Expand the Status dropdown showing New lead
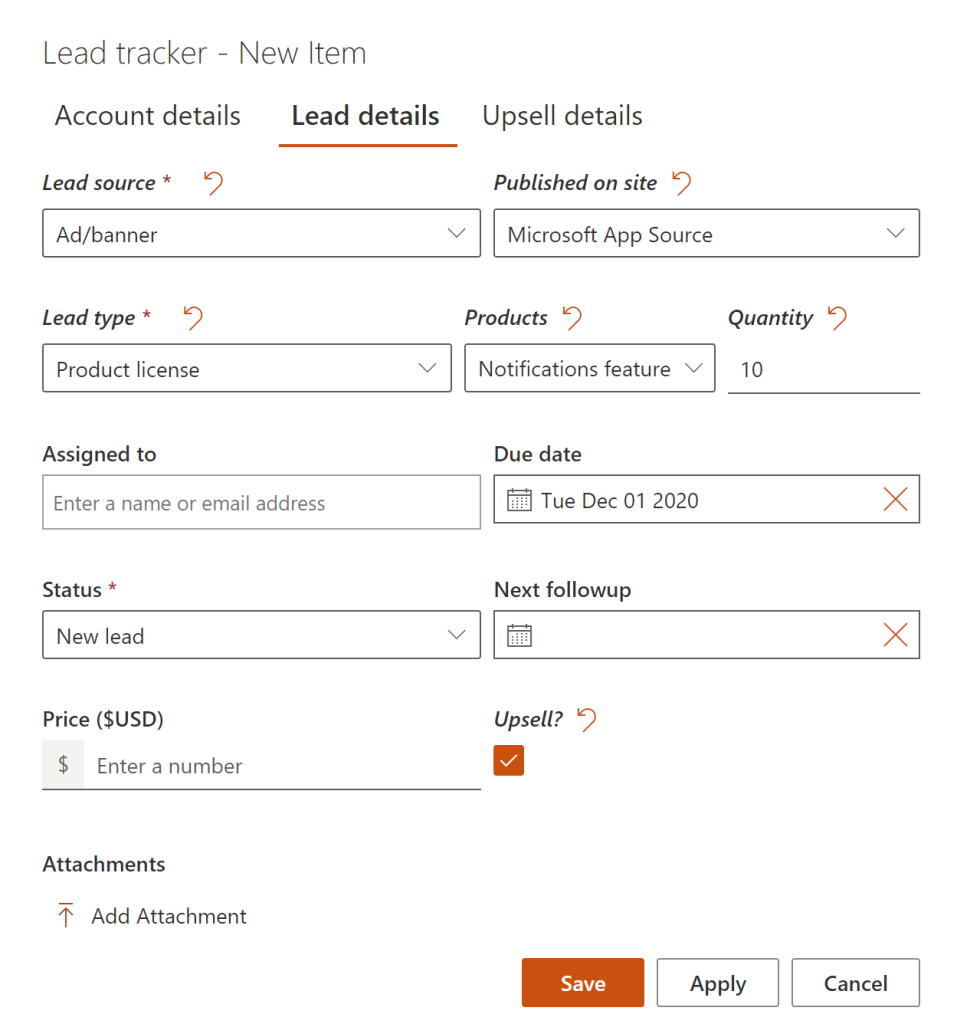957x1024 pixels. [x=457, y=635]
